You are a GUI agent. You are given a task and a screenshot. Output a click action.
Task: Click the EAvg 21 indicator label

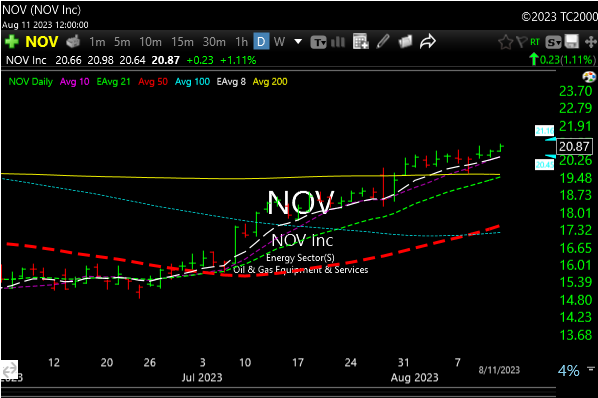pyautogui.click(x=113, y=82)
